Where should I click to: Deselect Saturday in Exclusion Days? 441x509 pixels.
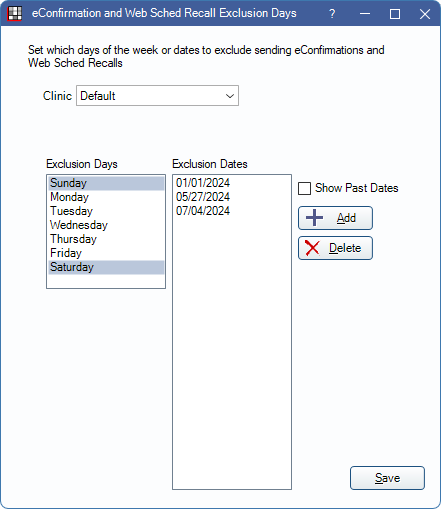[x=106, y=267]
